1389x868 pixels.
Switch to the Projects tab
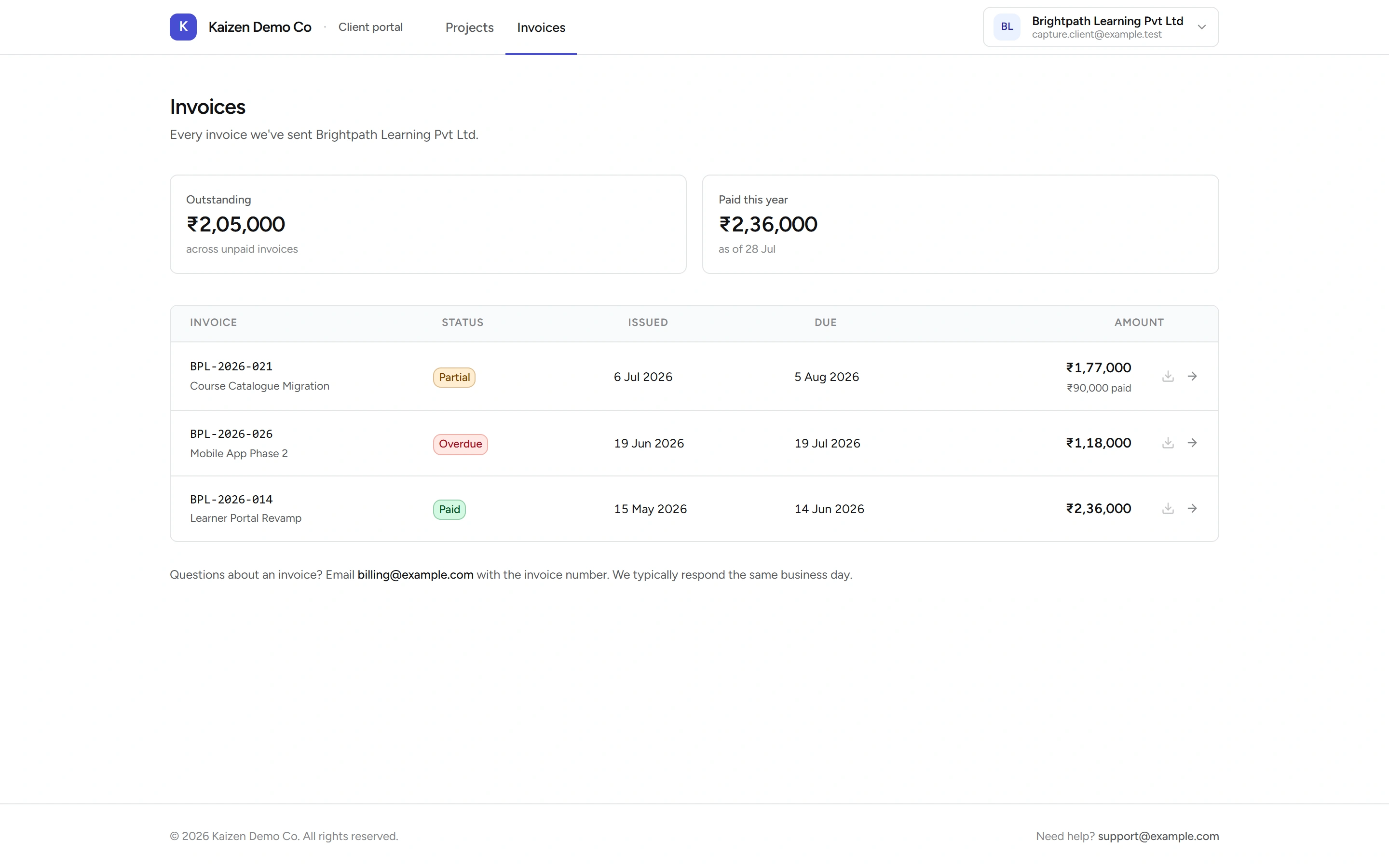(x=469, y=27)
